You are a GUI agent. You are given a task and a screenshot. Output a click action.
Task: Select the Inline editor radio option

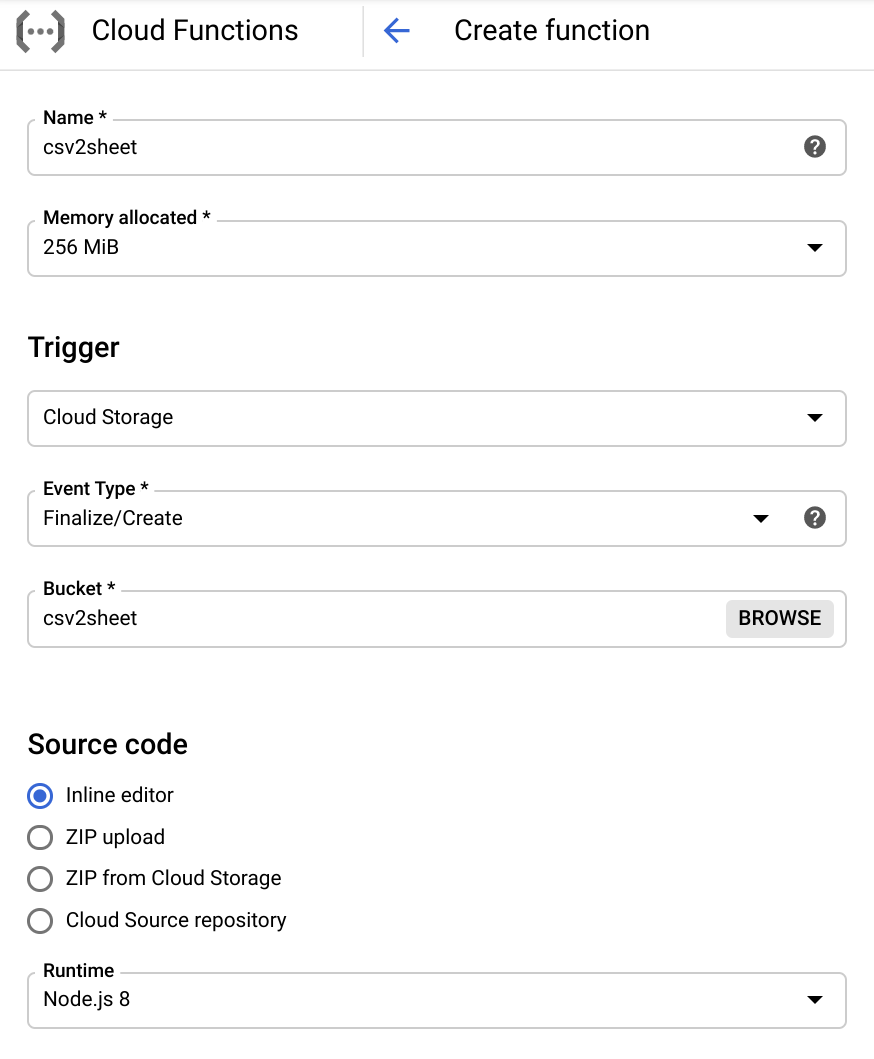click(x=40, y=796)
